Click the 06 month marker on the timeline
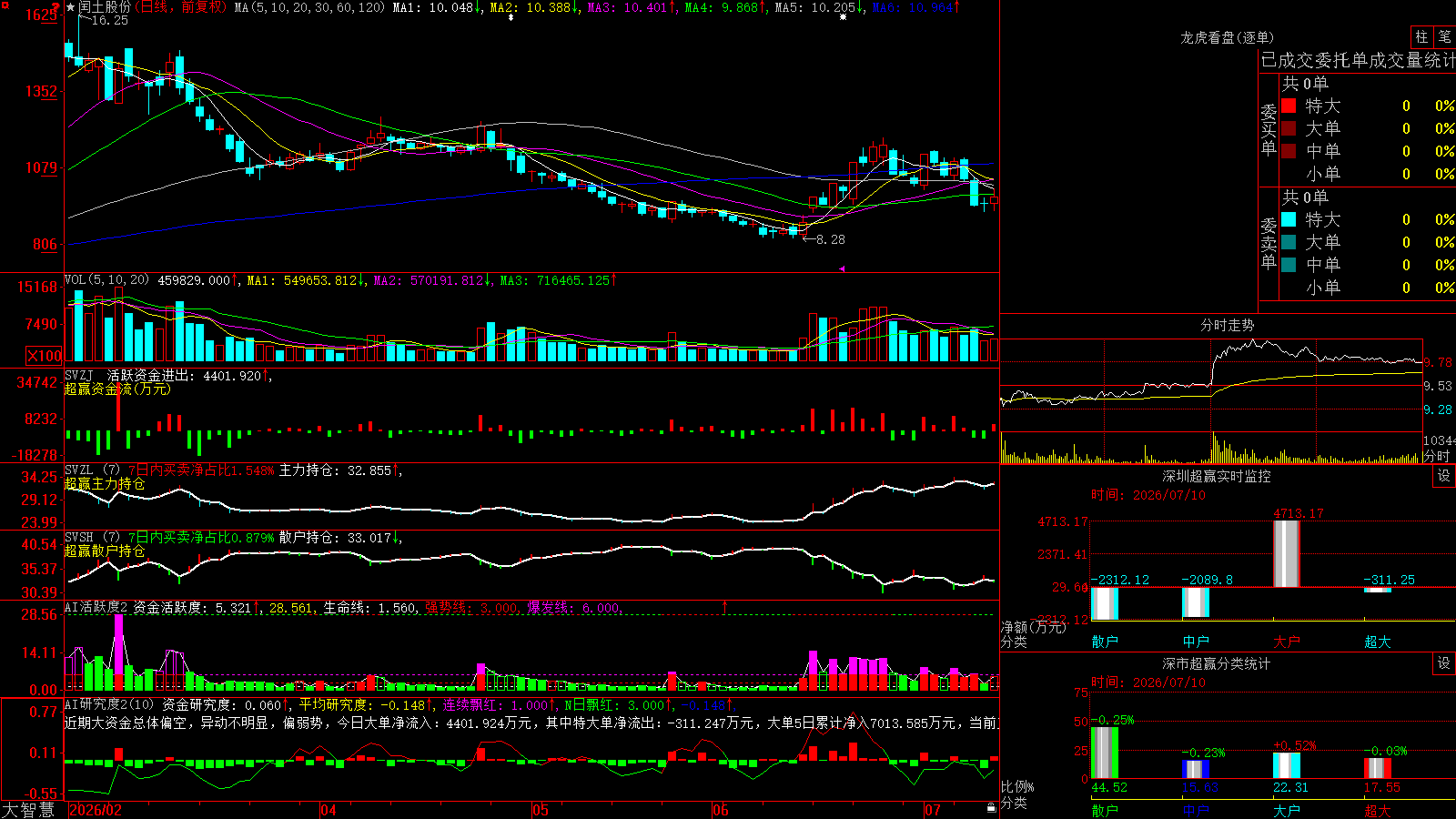This screenshot has width=1456, height=819. [721, 810]
